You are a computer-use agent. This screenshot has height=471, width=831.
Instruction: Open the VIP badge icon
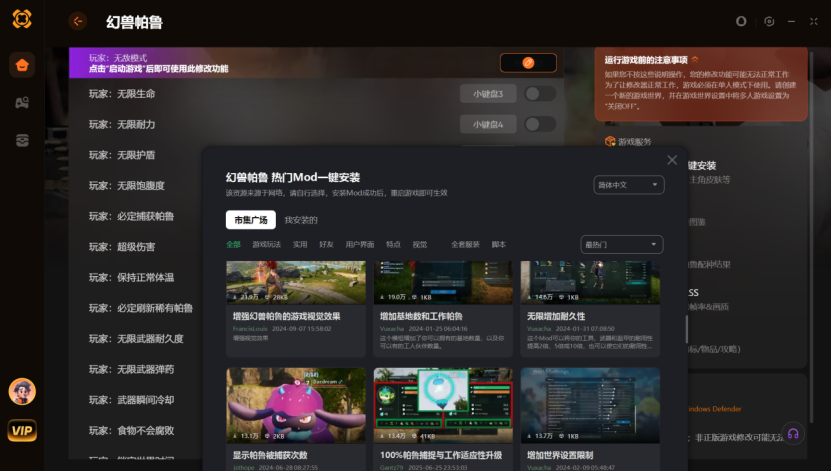tap(22, 430)
